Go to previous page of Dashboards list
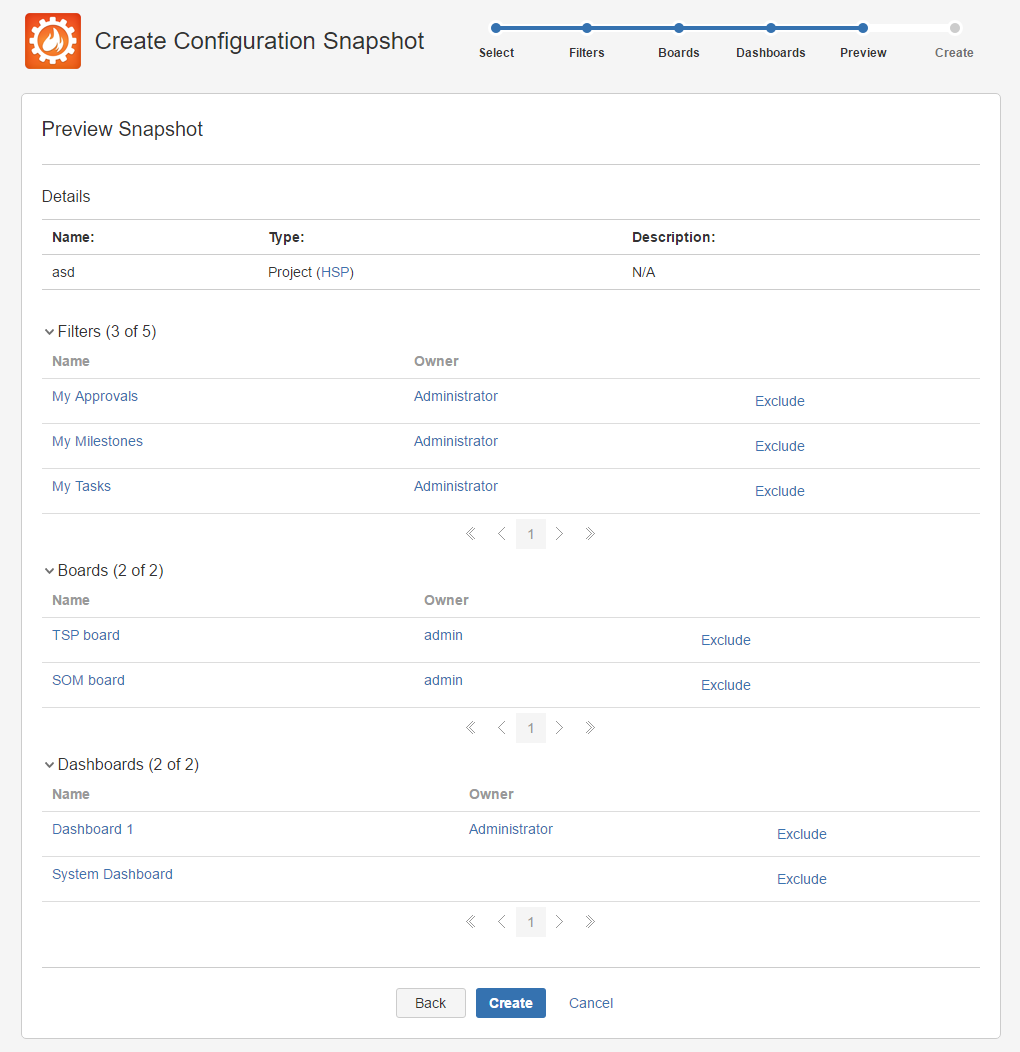1020x1052 pixels. point(502,921)
